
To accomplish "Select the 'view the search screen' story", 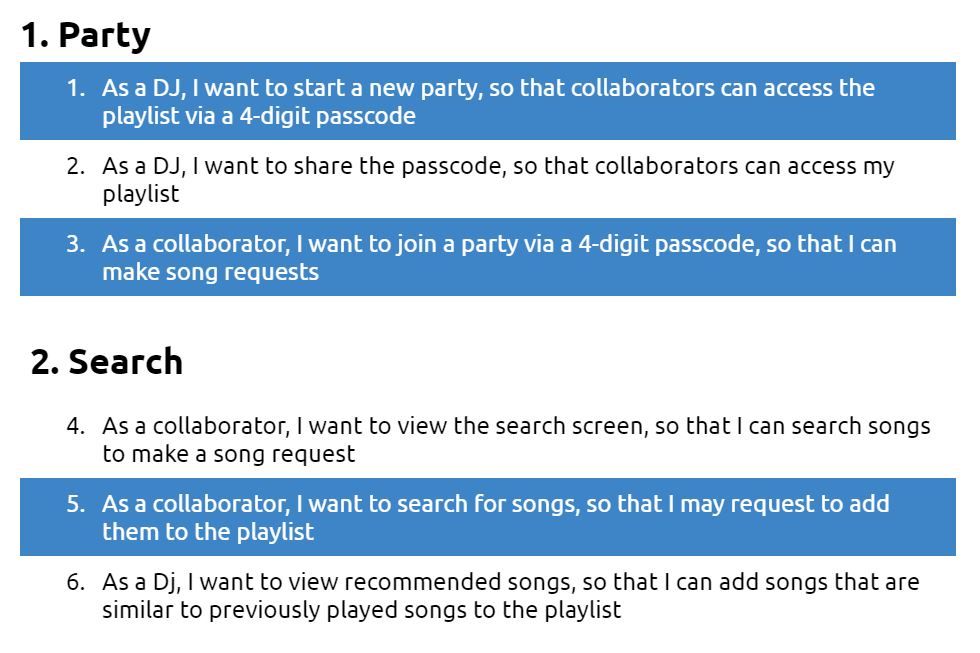I will tap(488, 439).
